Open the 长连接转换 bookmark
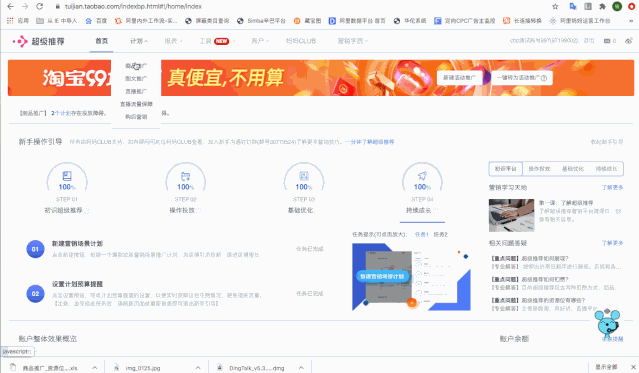The width and height of the screenshot is (639, 373). 522,21
